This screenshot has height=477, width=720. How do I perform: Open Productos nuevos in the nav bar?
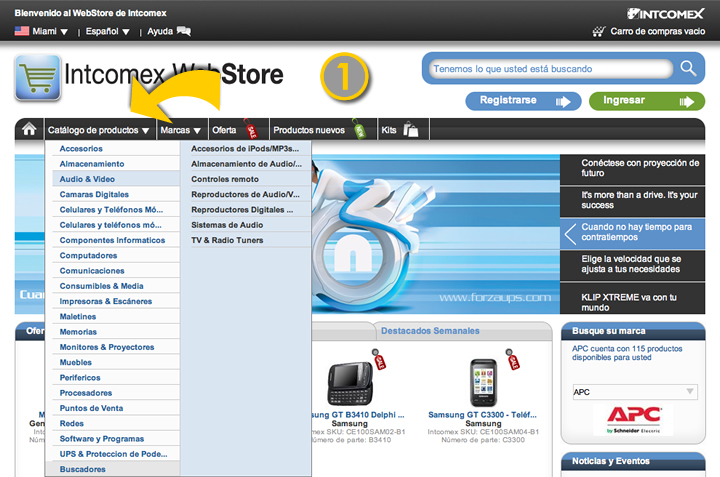pos(309,130)
